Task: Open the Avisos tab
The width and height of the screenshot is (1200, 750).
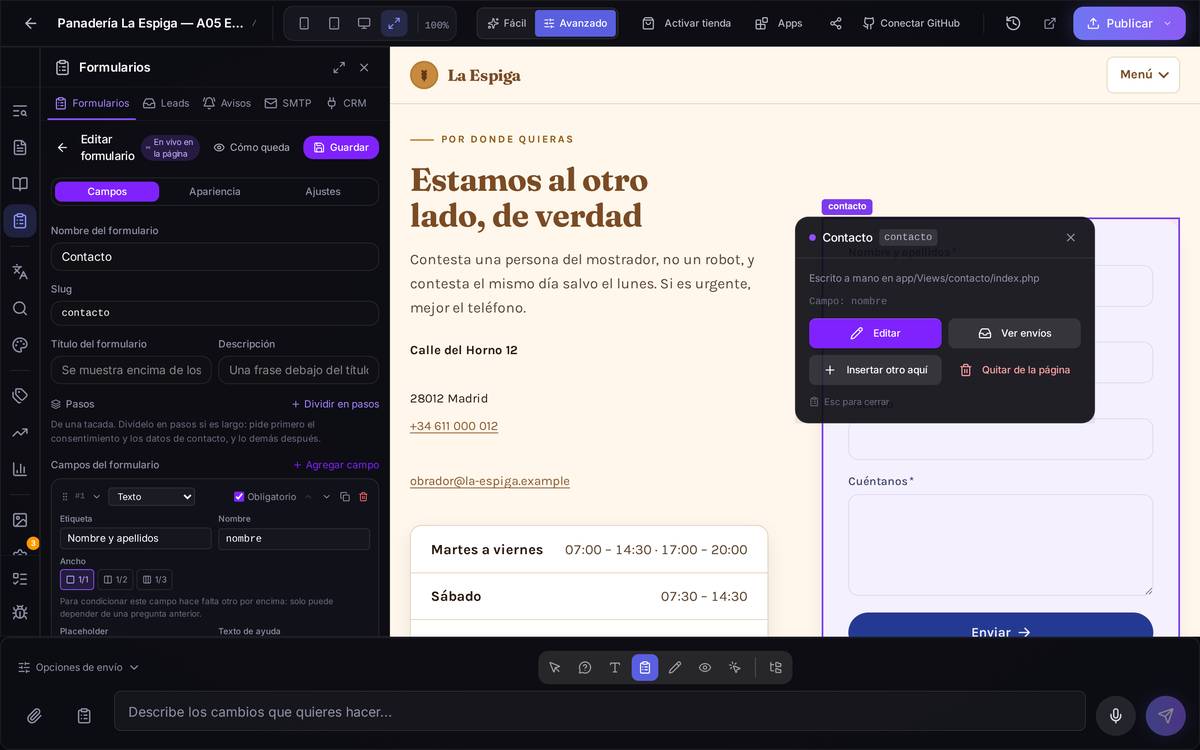Action: click(226, 103)
